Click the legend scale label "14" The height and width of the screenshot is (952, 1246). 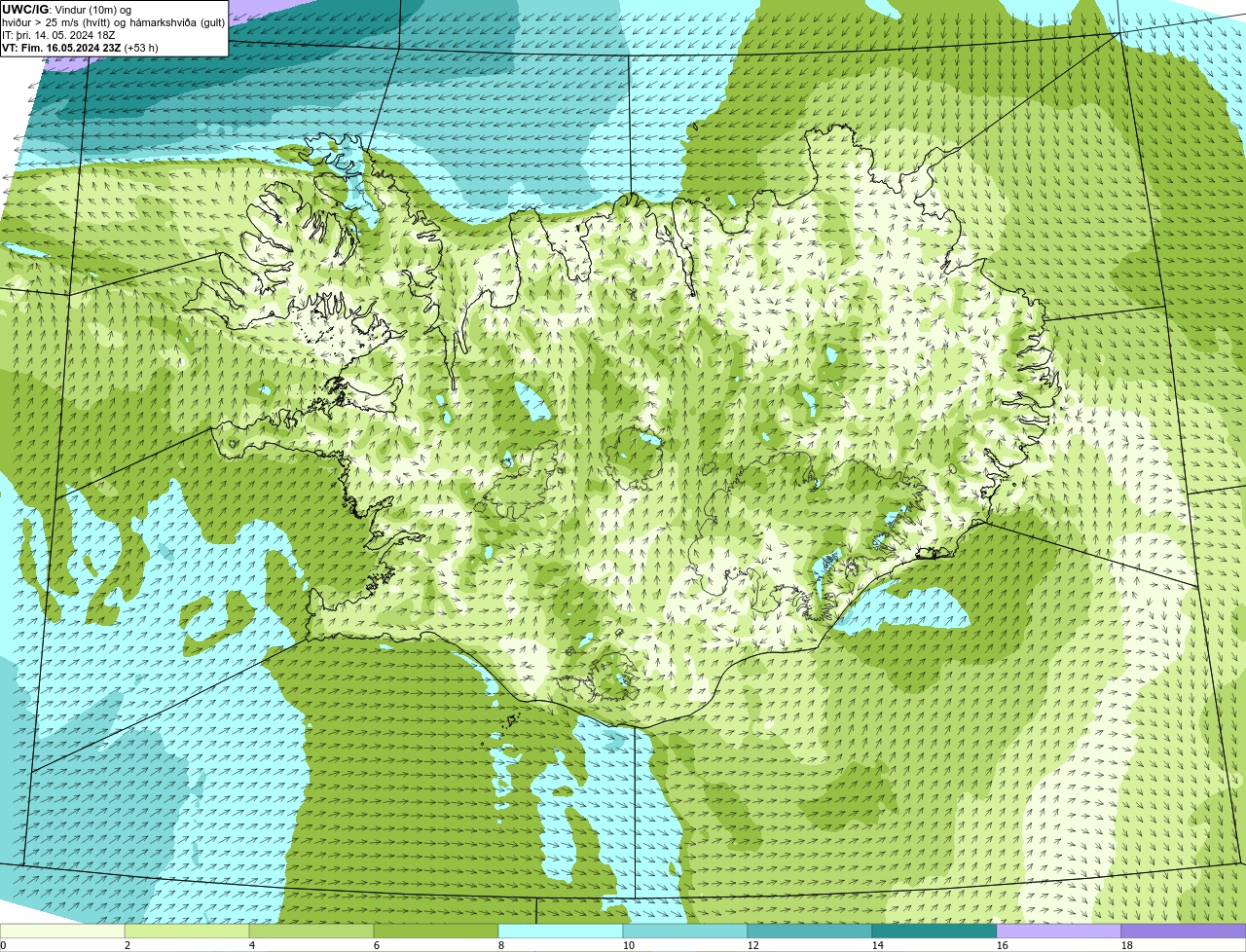click(x=878, y=945)
